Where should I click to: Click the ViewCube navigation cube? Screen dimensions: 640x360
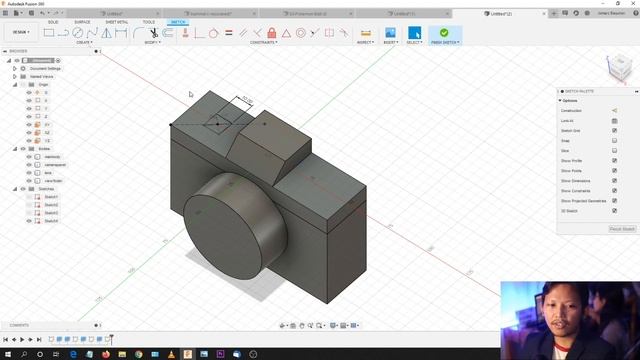coord(620,67)
